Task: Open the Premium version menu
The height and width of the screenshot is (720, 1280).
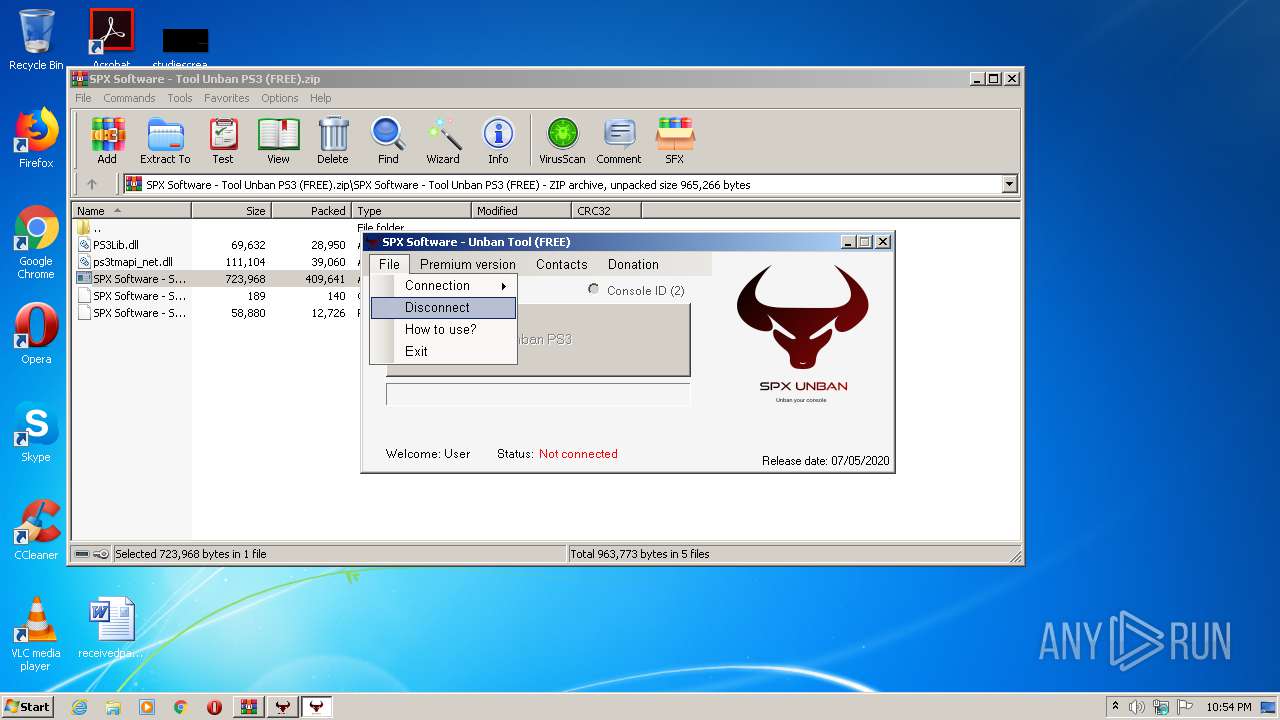Action: (468, 264)
